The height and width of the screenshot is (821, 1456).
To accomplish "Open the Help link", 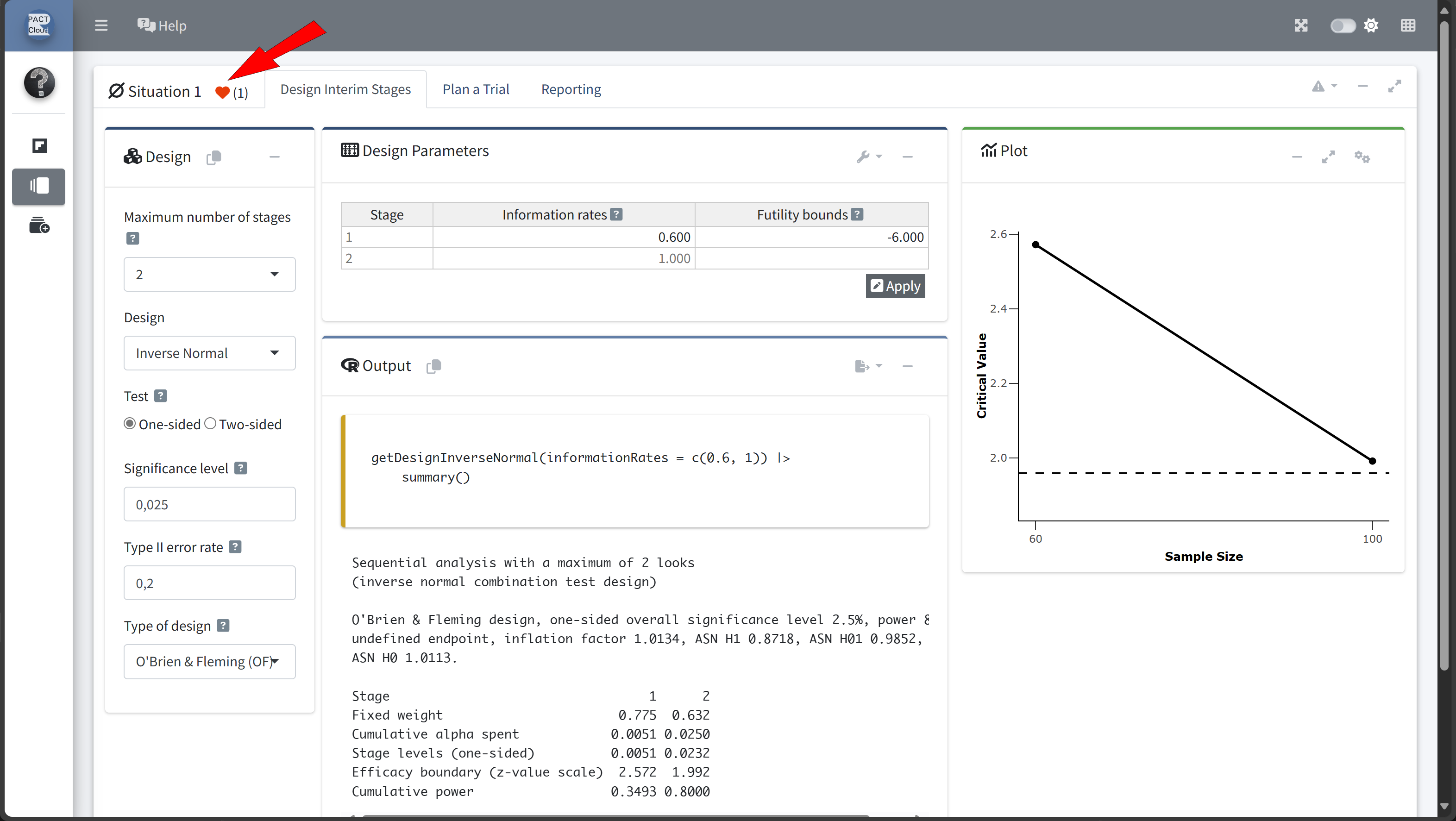I will point(162,25).
